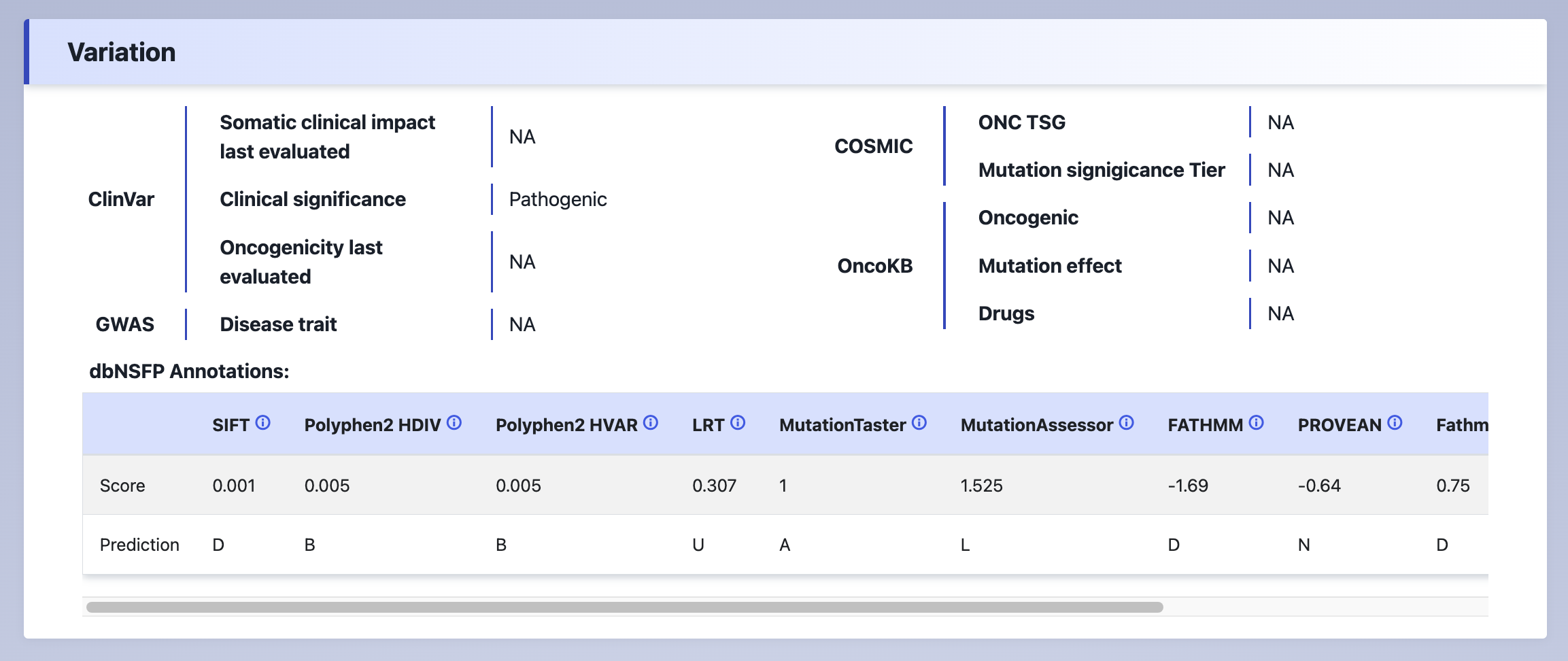Open the MutationAssessor info icon
This screenshot has height=661, width=1568.
point(1127,423)
